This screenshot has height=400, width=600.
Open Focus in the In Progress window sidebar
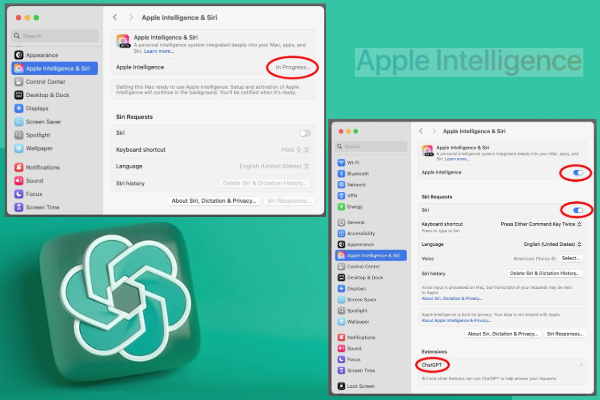28,194
